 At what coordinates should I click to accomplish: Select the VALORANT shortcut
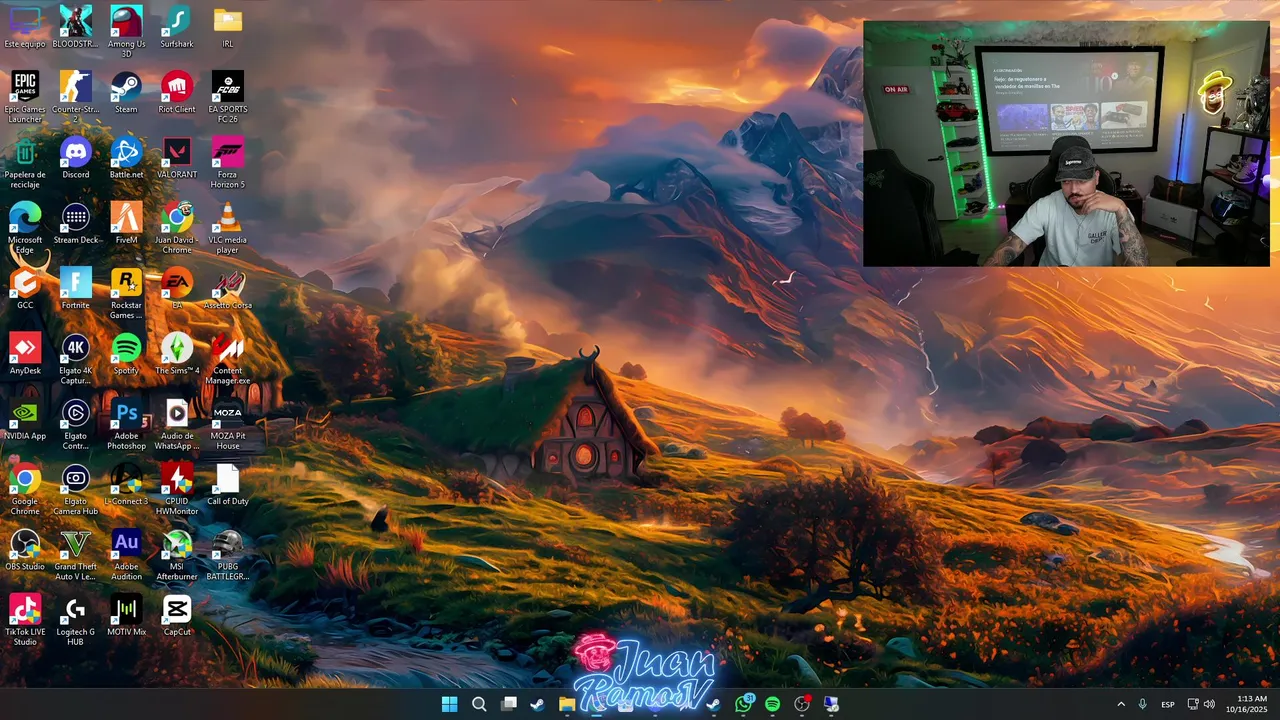[x=177, y=158]
